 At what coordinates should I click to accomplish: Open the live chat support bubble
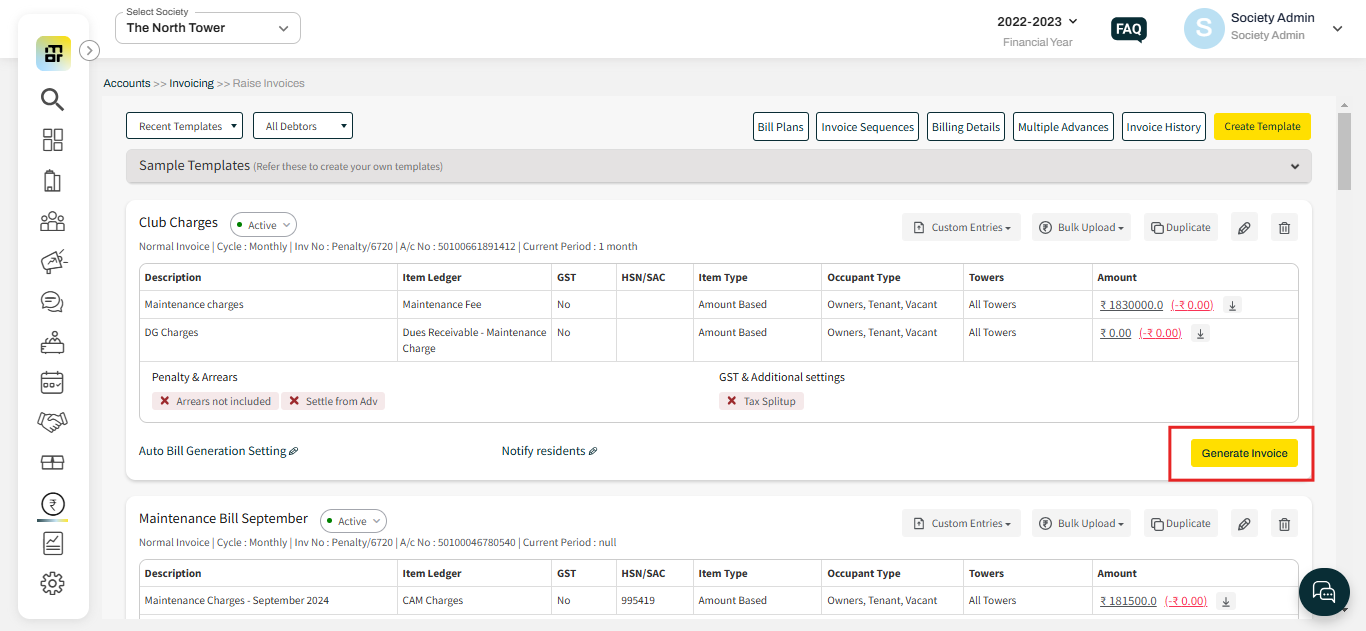1324,592
